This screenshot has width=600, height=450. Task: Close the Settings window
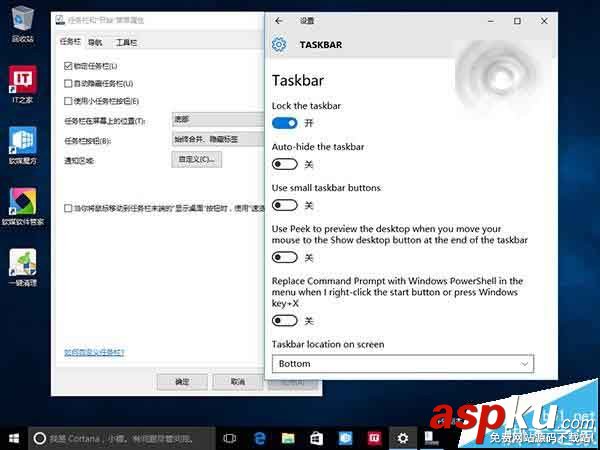[x=544, y=21]
